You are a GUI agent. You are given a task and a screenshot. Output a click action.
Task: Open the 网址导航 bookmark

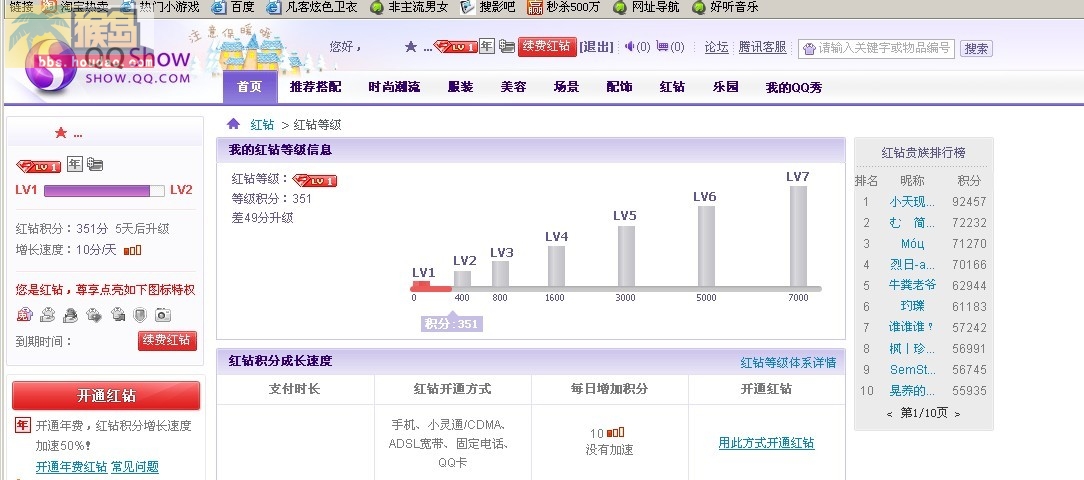pyautogui.click(x=646, y=7)
